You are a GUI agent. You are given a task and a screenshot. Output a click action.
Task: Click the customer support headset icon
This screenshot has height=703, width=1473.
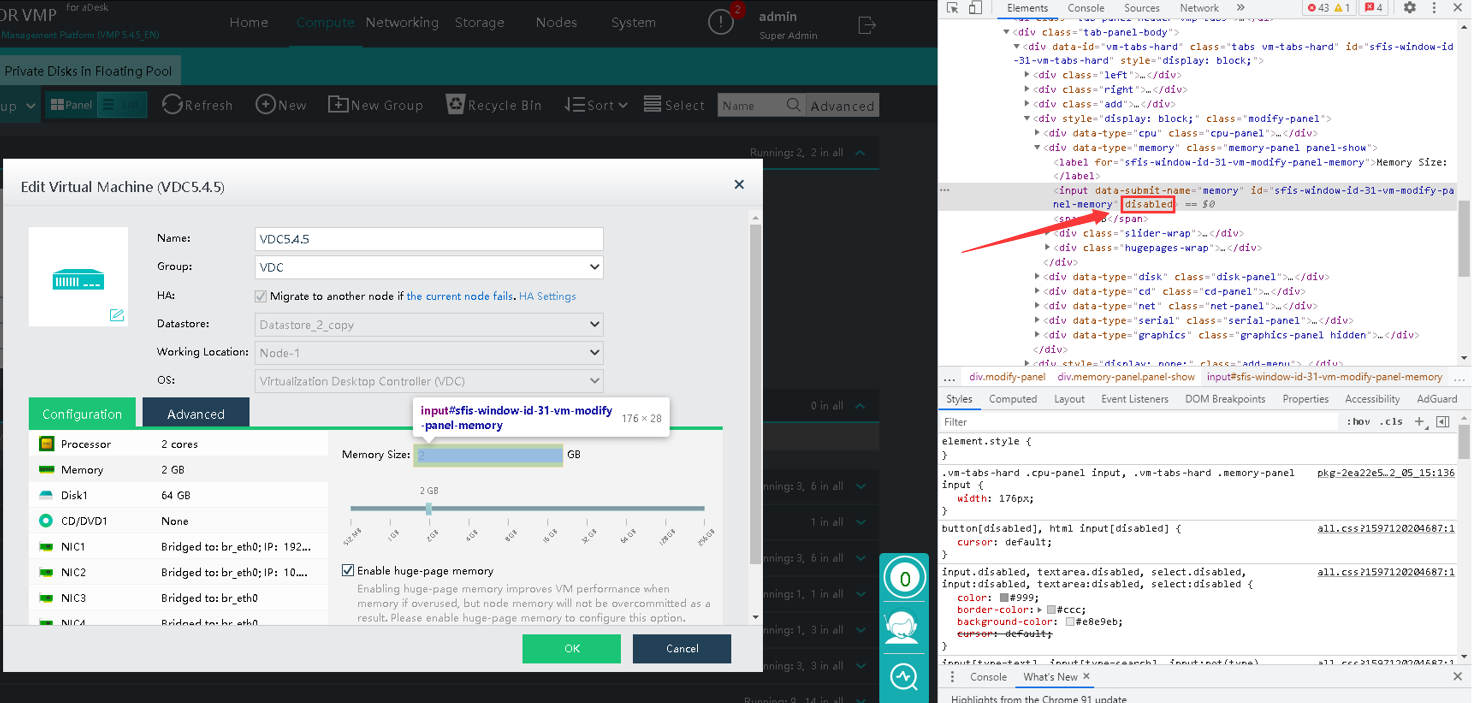coord(904,627)
